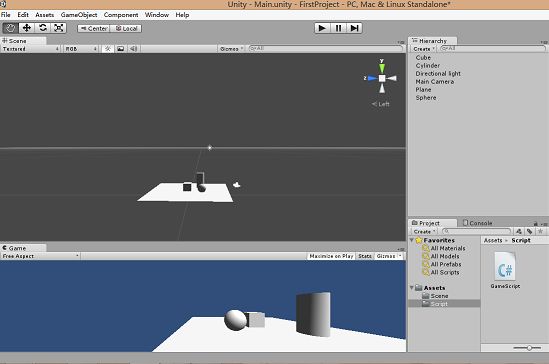This screenshot has height=364, width=549.
Task: Click the gizmo center cube
Action: click(382, 78)
